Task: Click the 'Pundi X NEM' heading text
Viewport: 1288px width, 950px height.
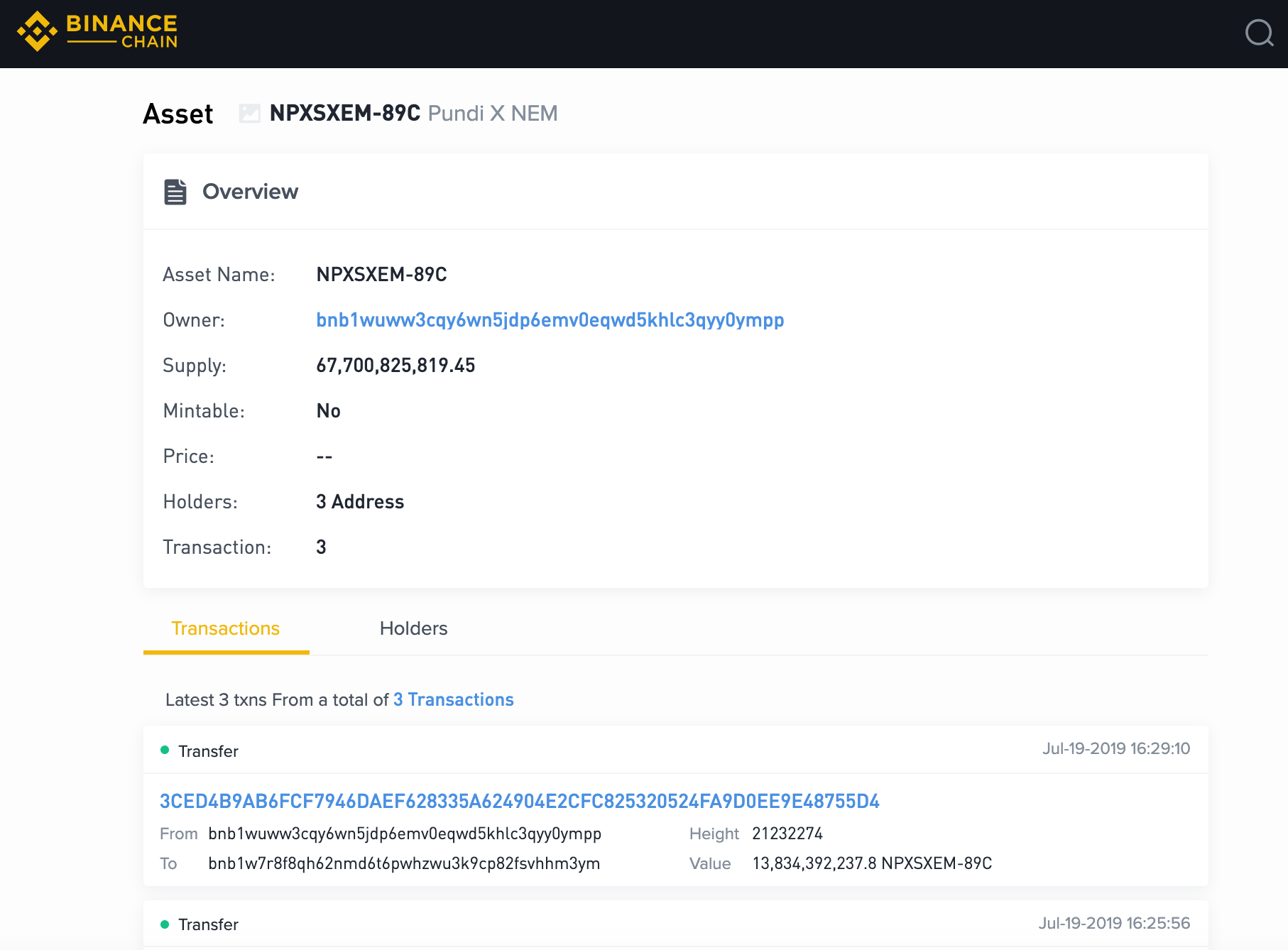Action: tap(493, 114)
